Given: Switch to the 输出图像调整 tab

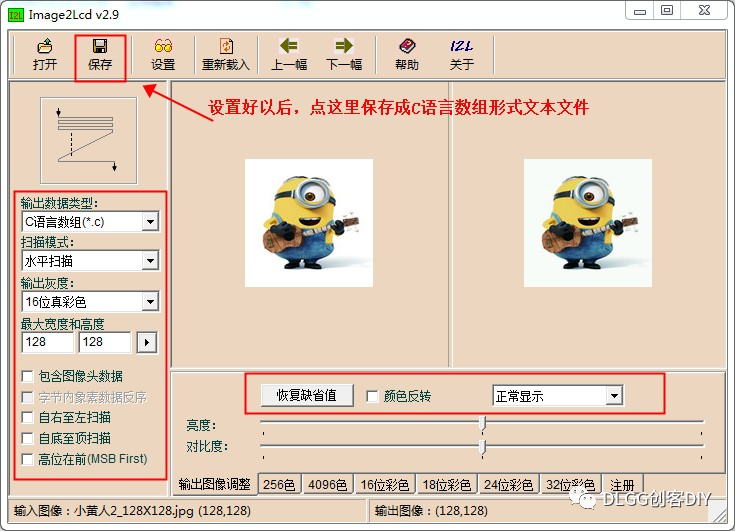Looking at the screenshot, I should point(215,484).
